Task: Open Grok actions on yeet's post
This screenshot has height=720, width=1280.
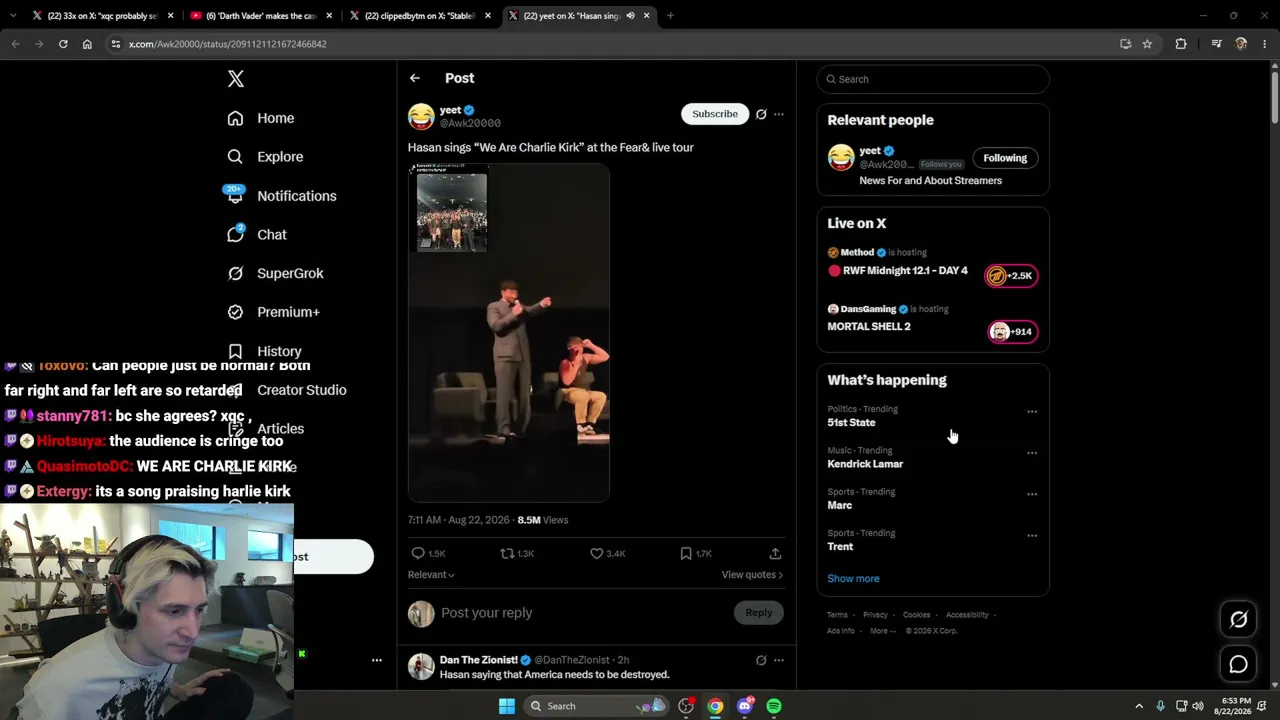Action: click(x=761, y=114)
